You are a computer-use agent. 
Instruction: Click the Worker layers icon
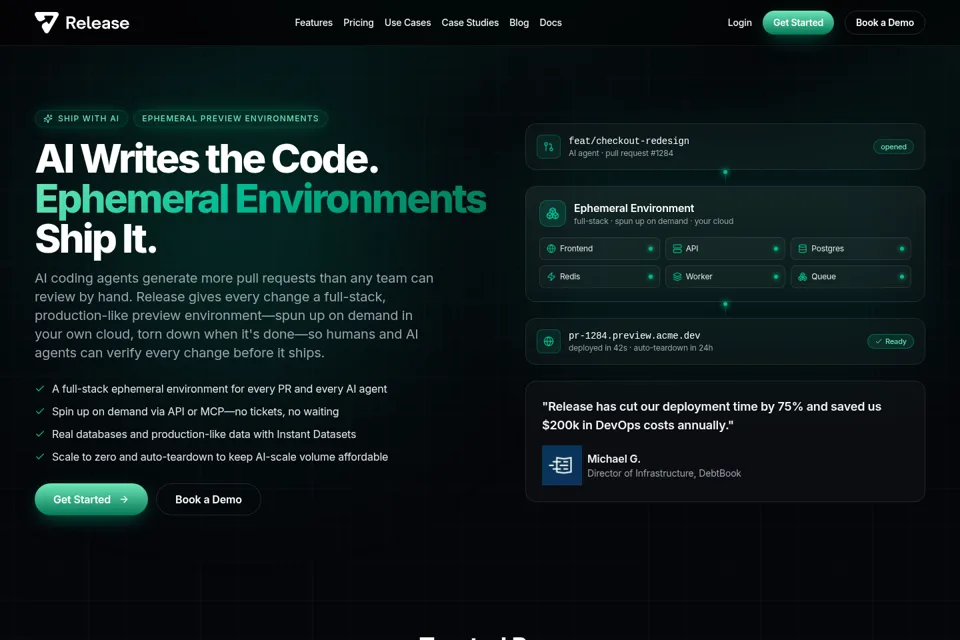click(677, 277)
